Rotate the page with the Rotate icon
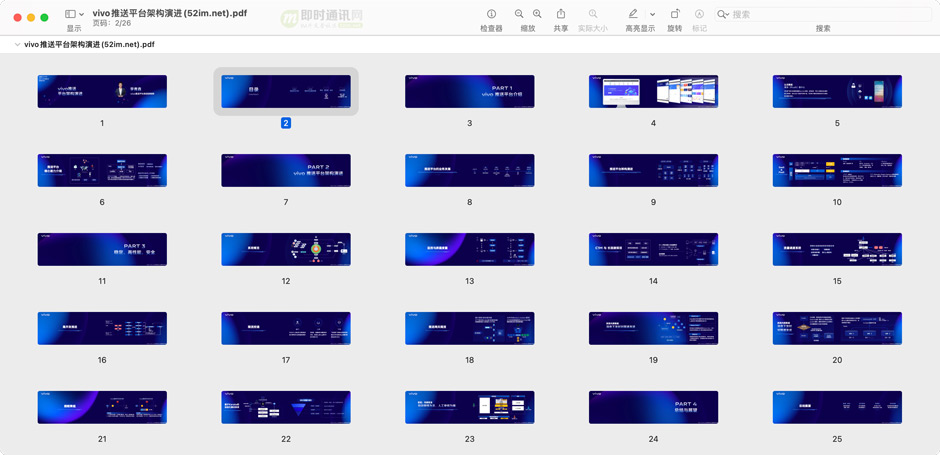The height and width of the screenshot is (455, 940). (x=675, y=14)
